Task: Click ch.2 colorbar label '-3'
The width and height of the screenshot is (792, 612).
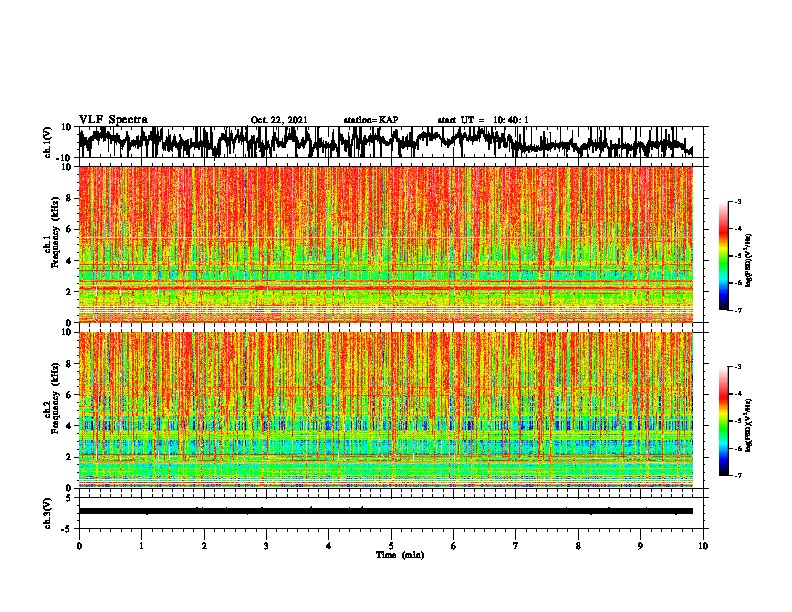Action: (738, 367)
